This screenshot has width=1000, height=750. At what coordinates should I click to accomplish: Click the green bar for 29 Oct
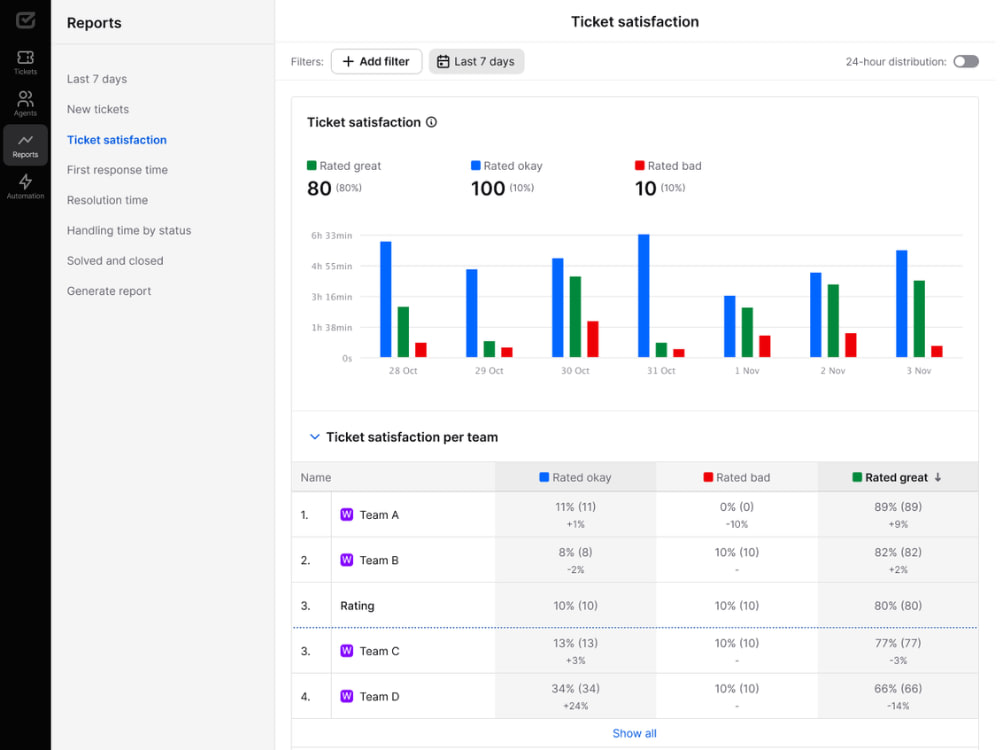click(x=489, y=349)
